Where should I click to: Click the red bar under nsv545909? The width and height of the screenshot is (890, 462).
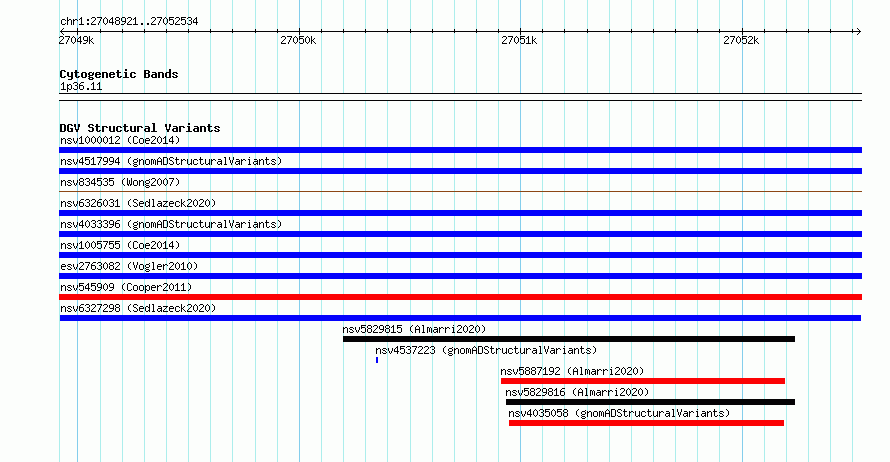(x=460, y=297)
